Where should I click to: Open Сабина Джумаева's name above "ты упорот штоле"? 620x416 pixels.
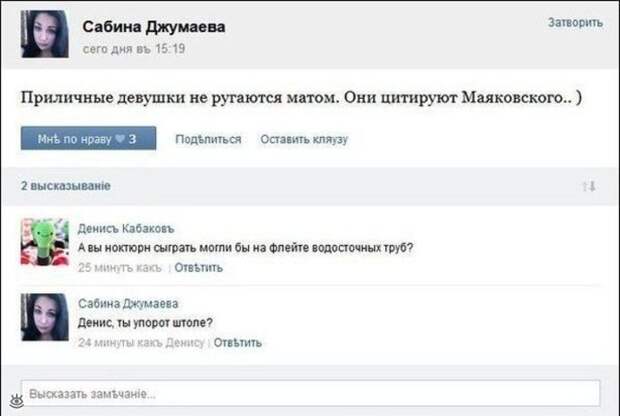(x=128, y=304)
